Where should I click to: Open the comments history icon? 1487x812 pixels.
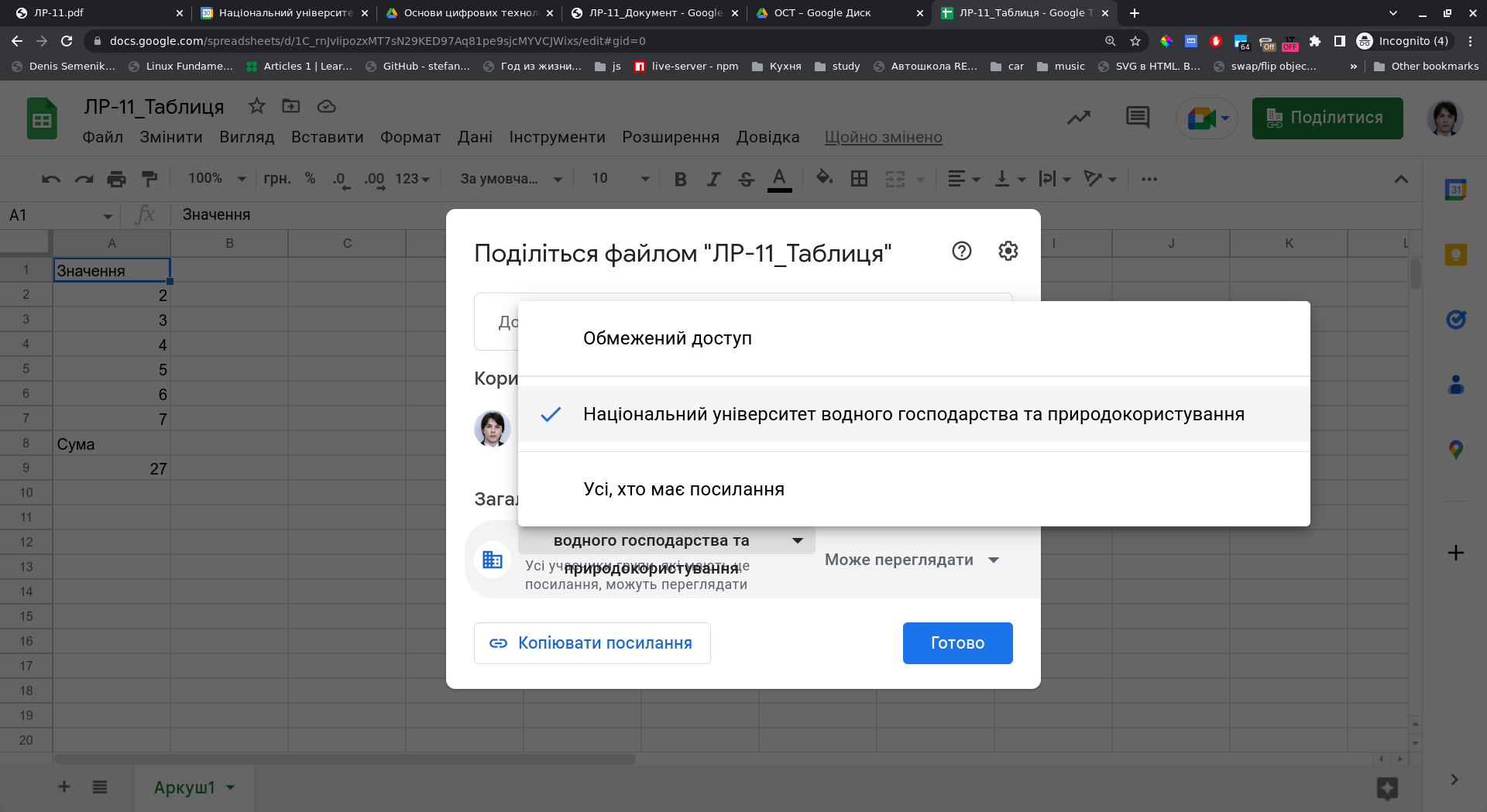click(1137, 118)
